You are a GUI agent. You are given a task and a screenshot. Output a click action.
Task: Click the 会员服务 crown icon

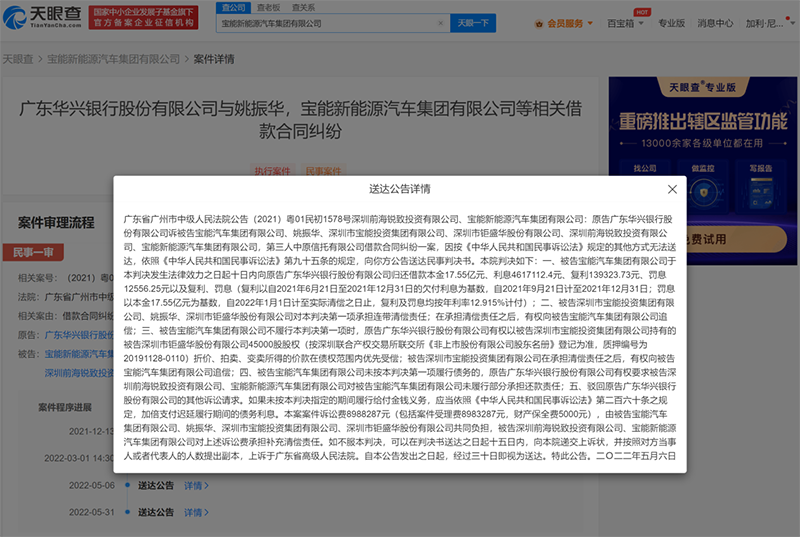539,24
